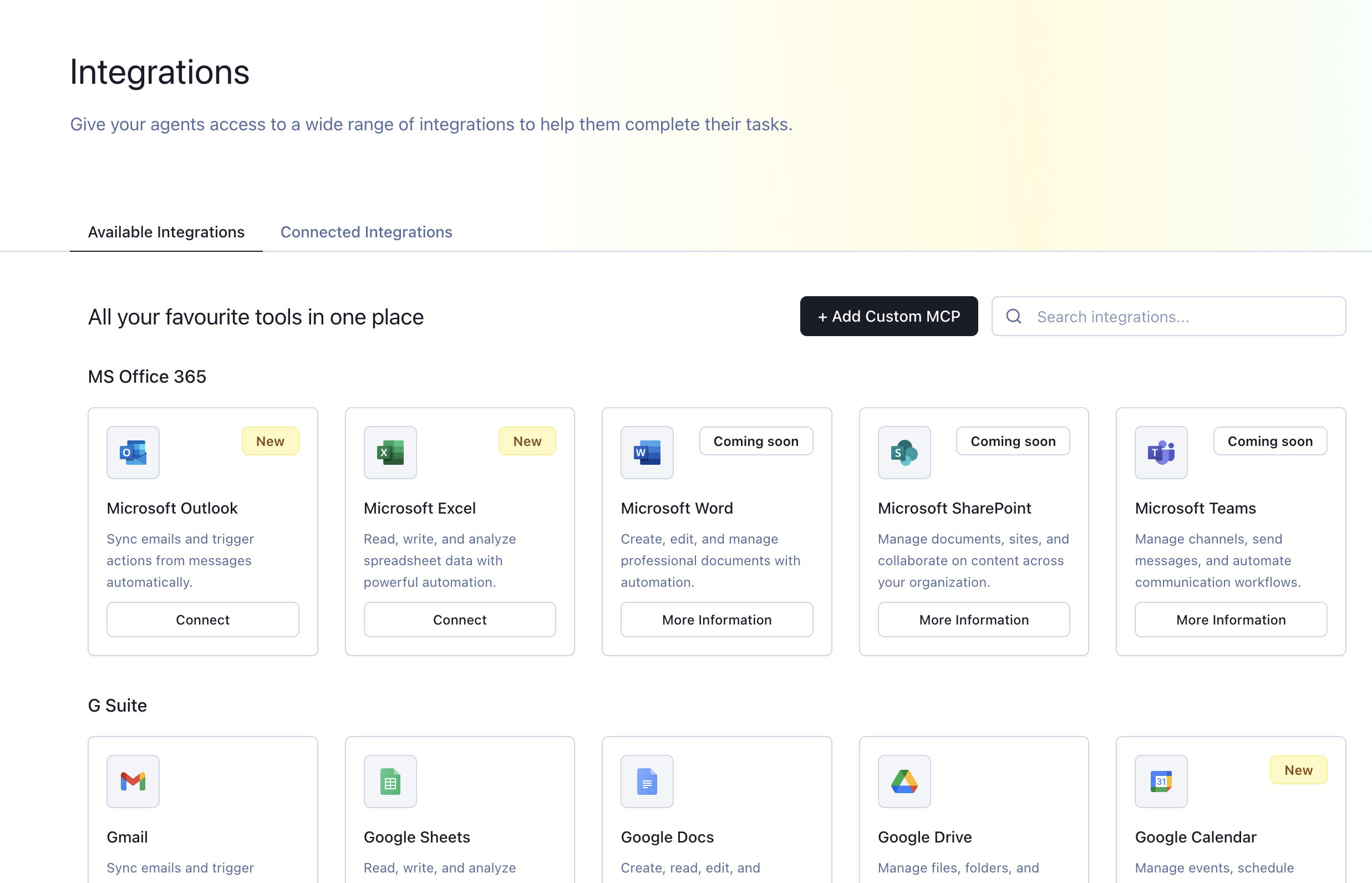The width and height of the screenshot is (1372, 883).
Task: Click the Integrations page title
Action: tap(159, 72)
